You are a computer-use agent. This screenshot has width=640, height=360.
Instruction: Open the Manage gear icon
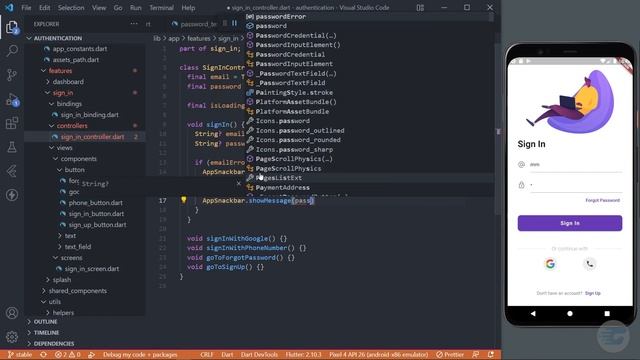tap(12, 336)
